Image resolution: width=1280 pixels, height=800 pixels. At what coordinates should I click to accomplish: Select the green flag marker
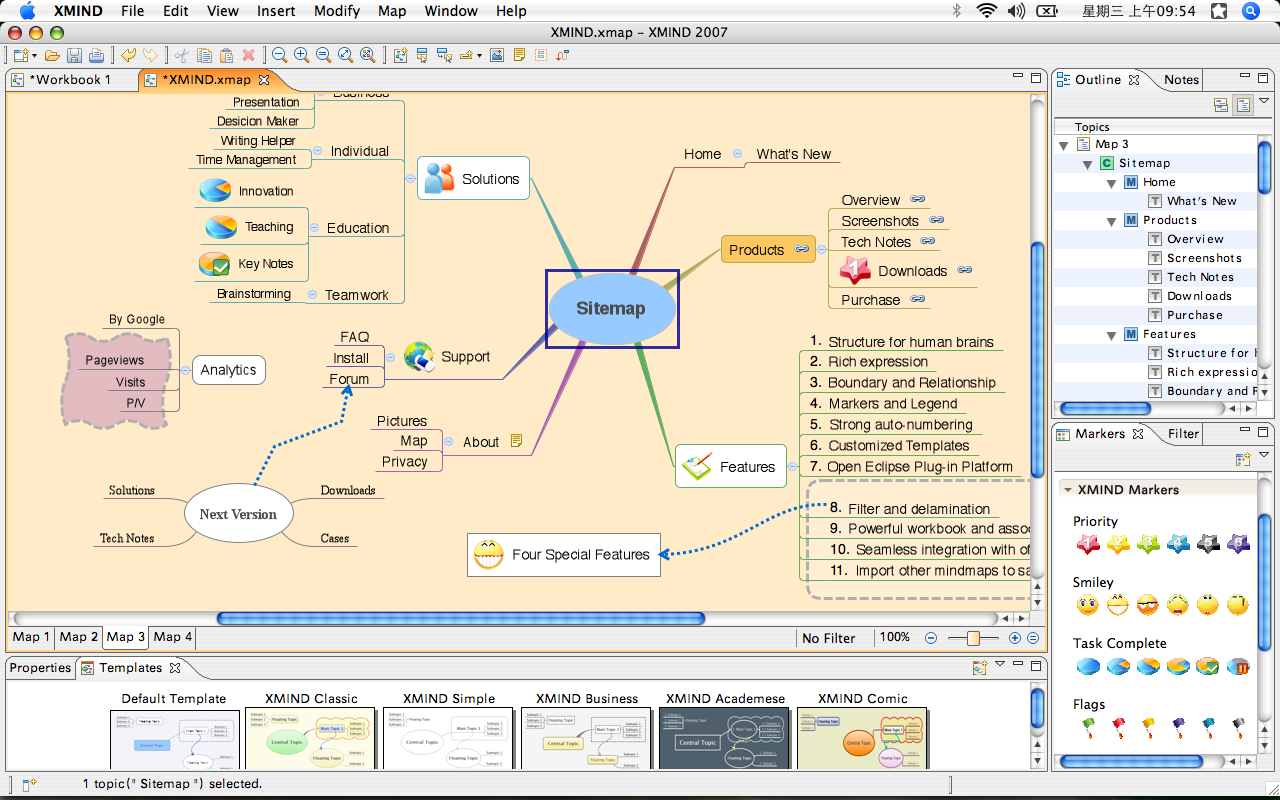click(1088, 727)
